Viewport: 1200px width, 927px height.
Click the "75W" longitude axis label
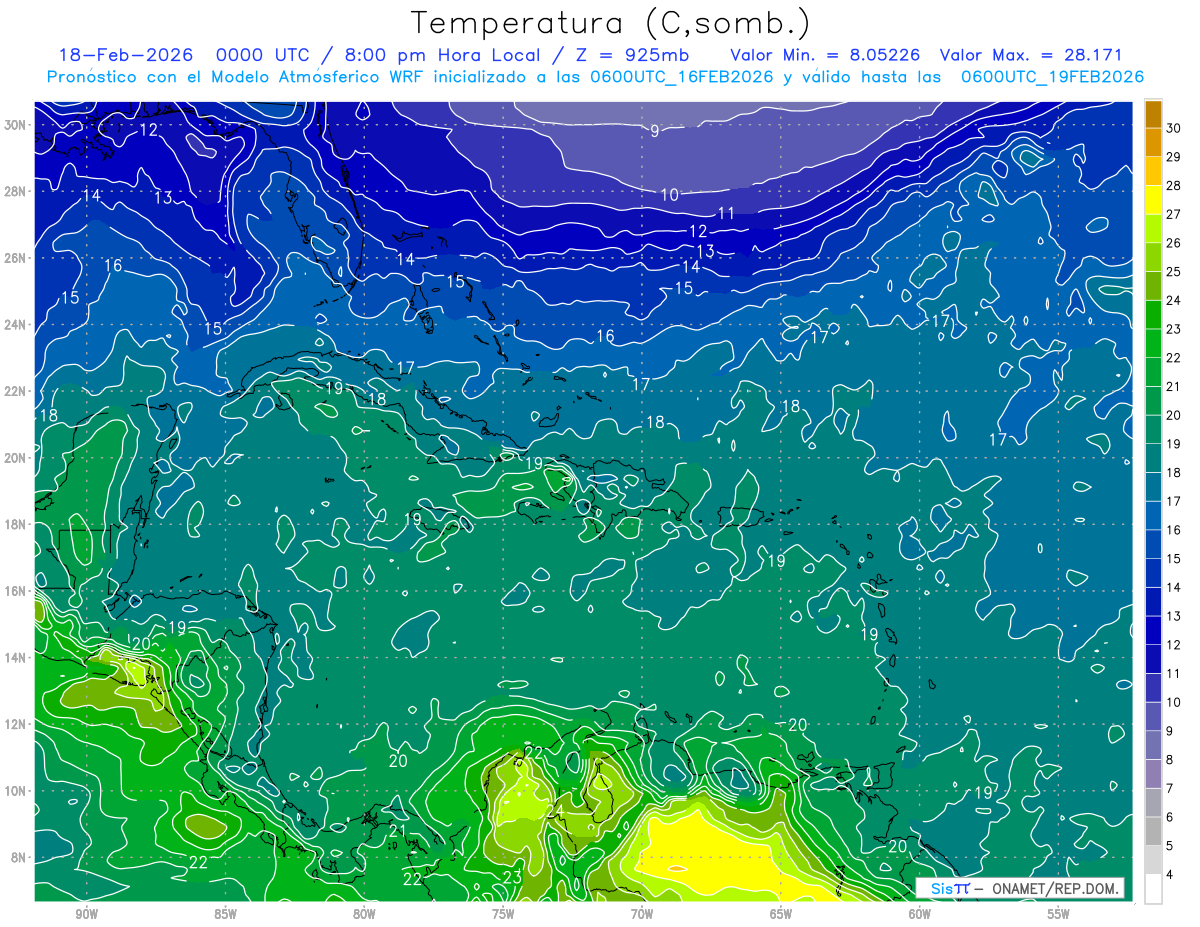(503, 914)
